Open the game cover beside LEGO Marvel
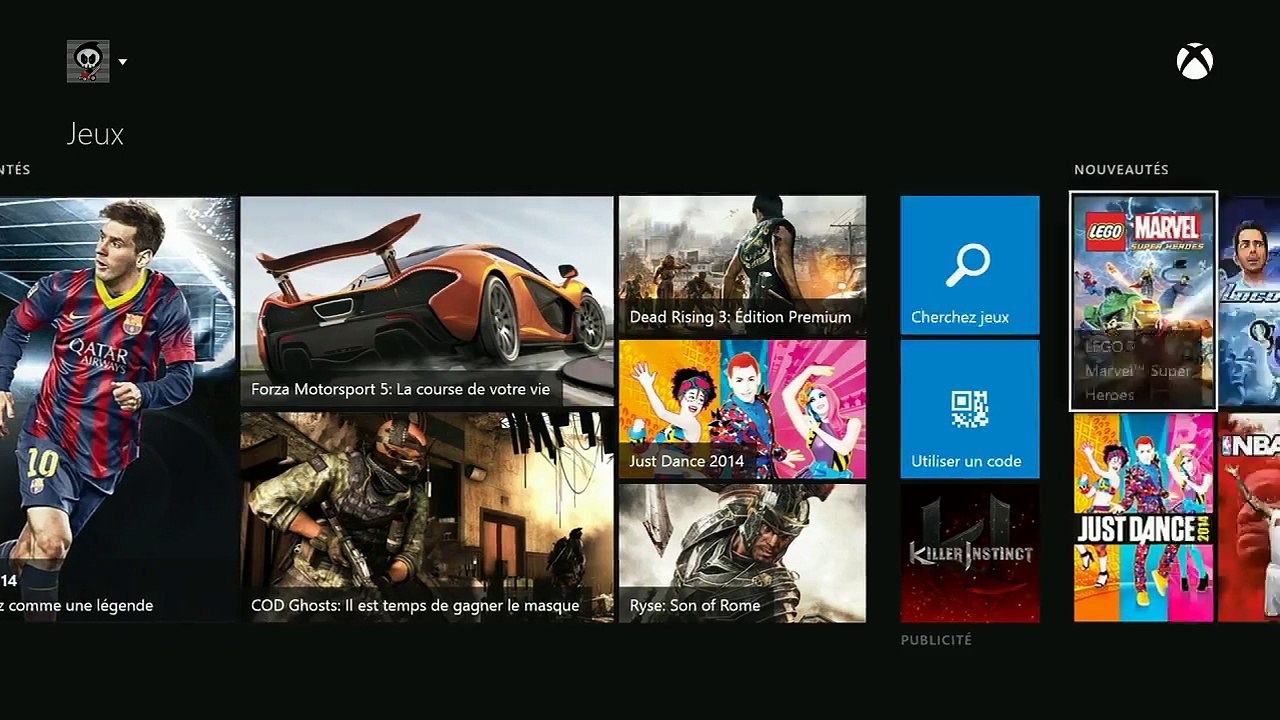This screenshot has height=720, width=1280. pos(1249,301)
